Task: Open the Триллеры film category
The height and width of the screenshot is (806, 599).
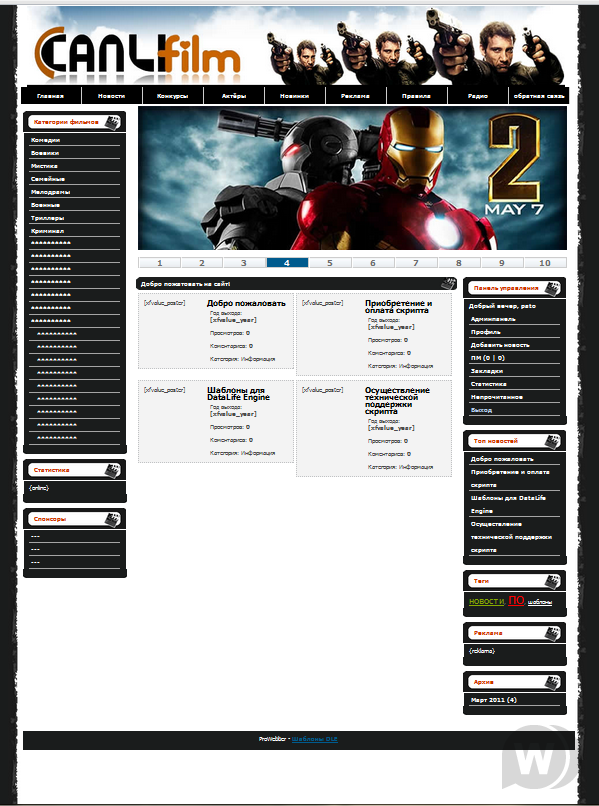Action: 47,218
